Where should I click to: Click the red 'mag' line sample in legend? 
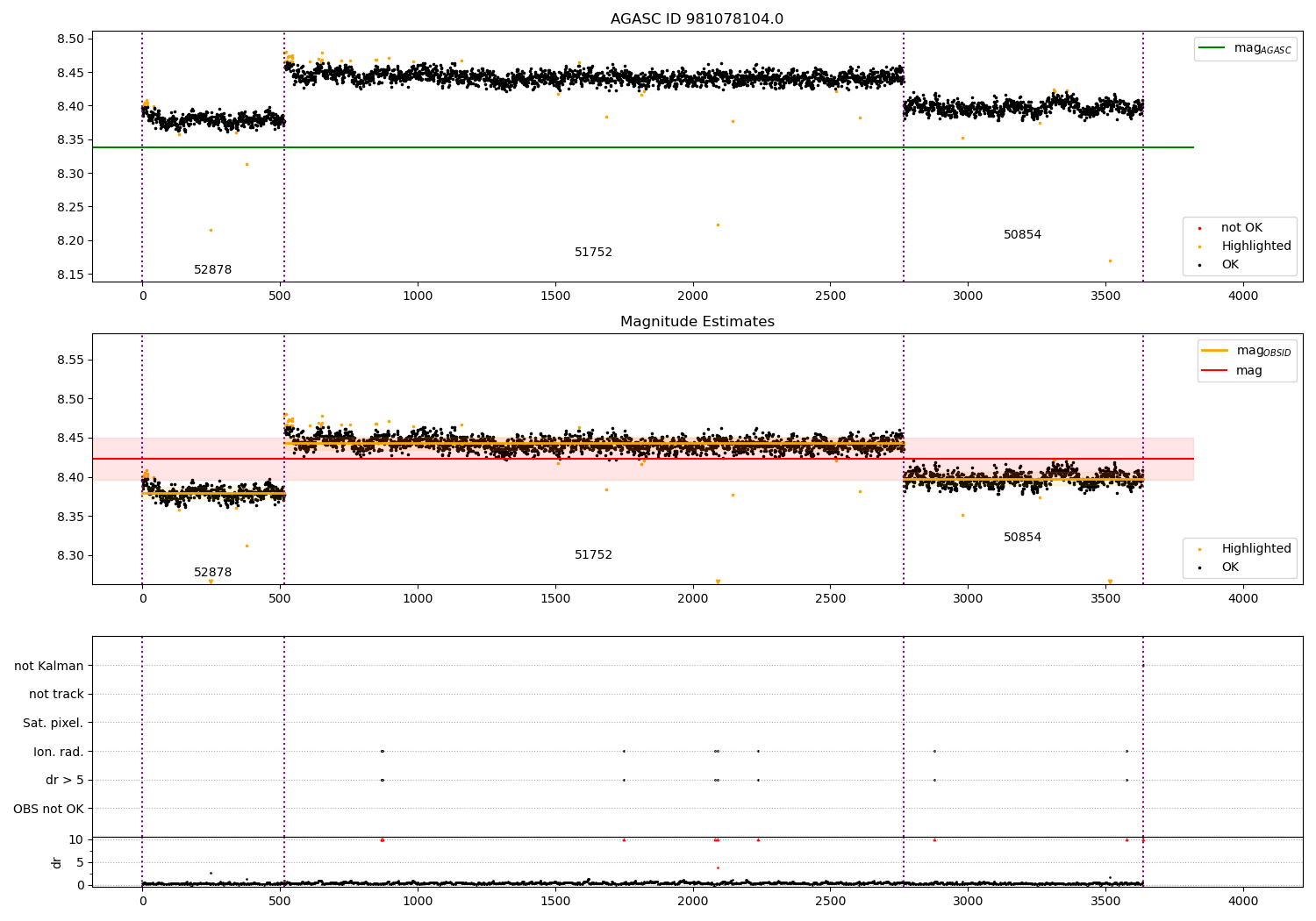[x=1214, y=371]
